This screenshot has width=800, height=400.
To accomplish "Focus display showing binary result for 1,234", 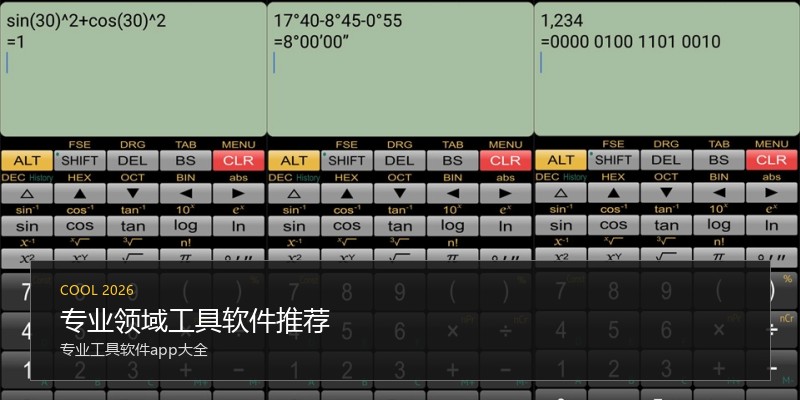I will coord(667,69).
